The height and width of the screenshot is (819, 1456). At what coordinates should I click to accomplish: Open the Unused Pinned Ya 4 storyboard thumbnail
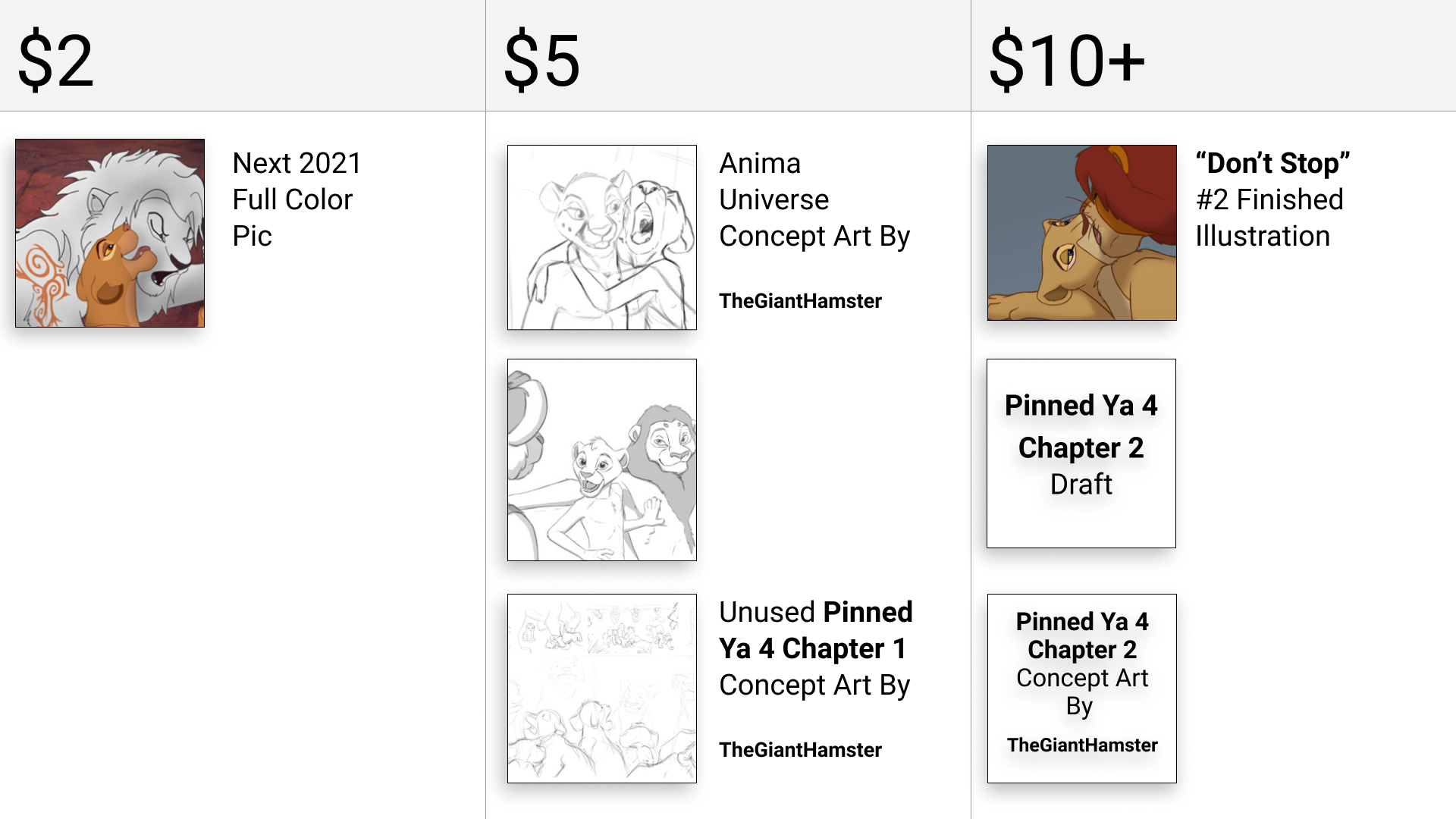601,688
